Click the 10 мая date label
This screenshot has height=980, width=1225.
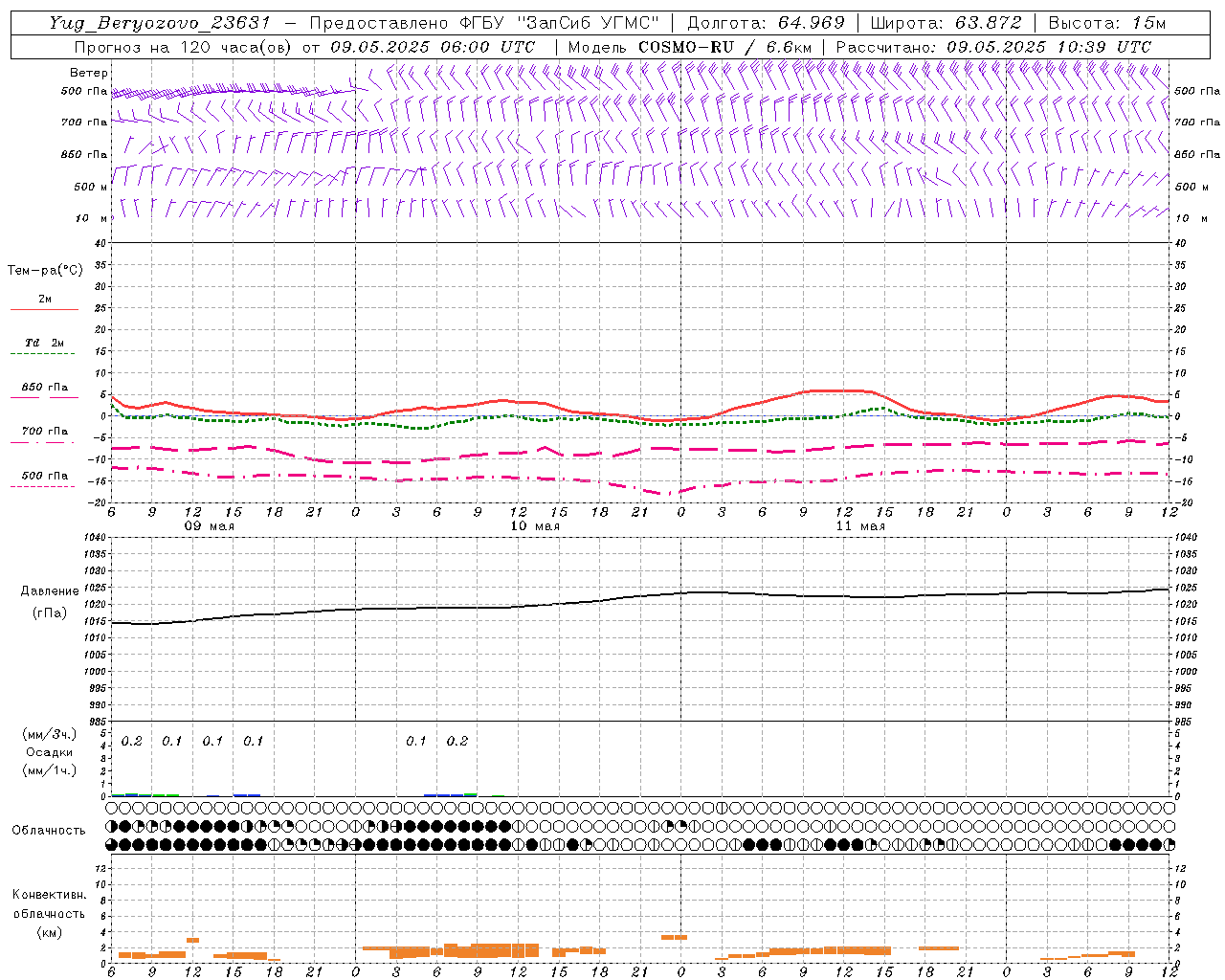535,526
